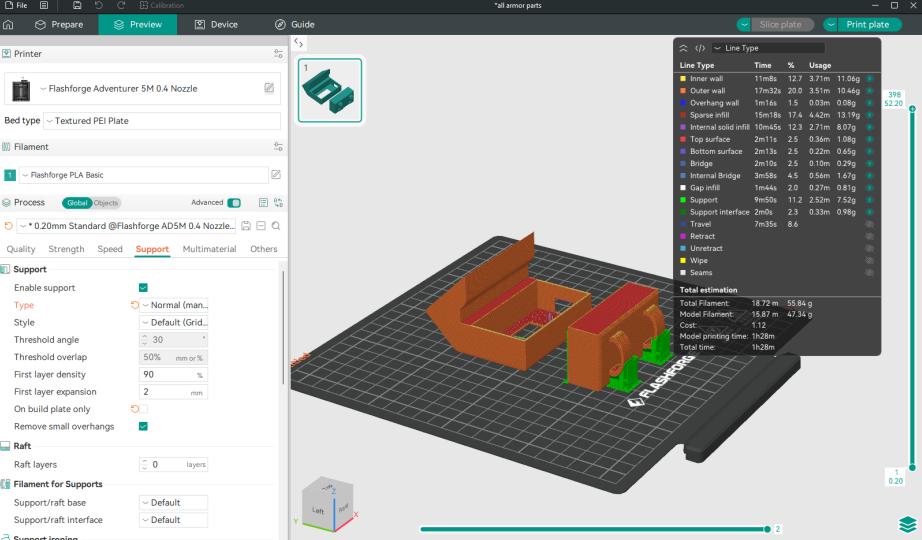Switch to the Quality settings tab

pos(21,249)
